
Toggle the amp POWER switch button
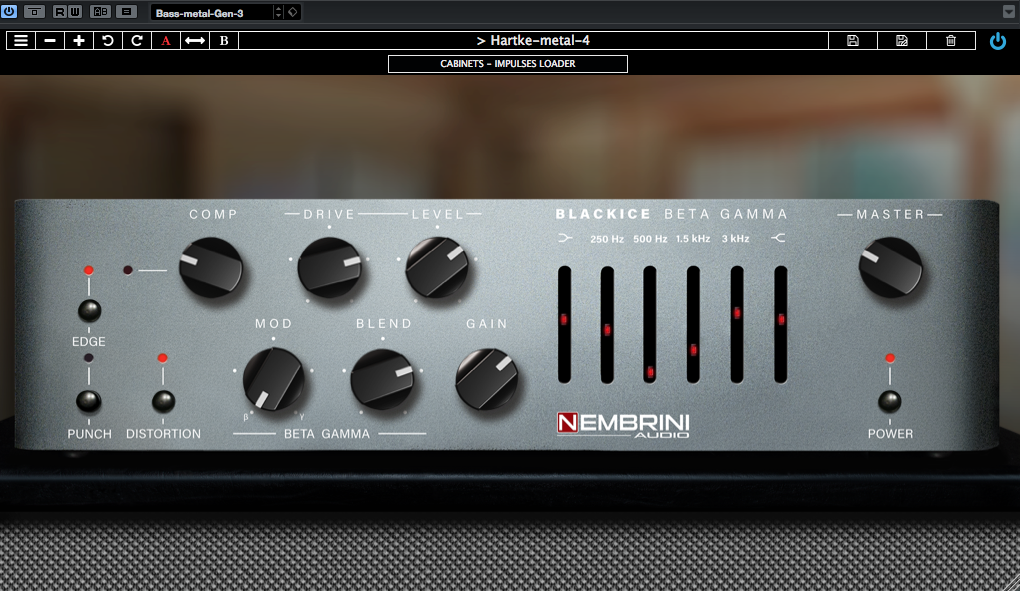coord(890,401)
